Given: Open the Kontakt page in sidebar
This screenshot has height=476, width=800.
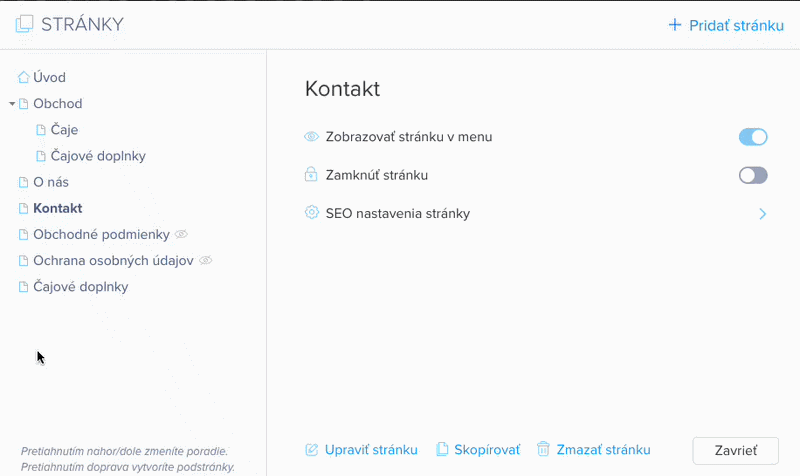Looking at the screenshot, I should point(57,208).
